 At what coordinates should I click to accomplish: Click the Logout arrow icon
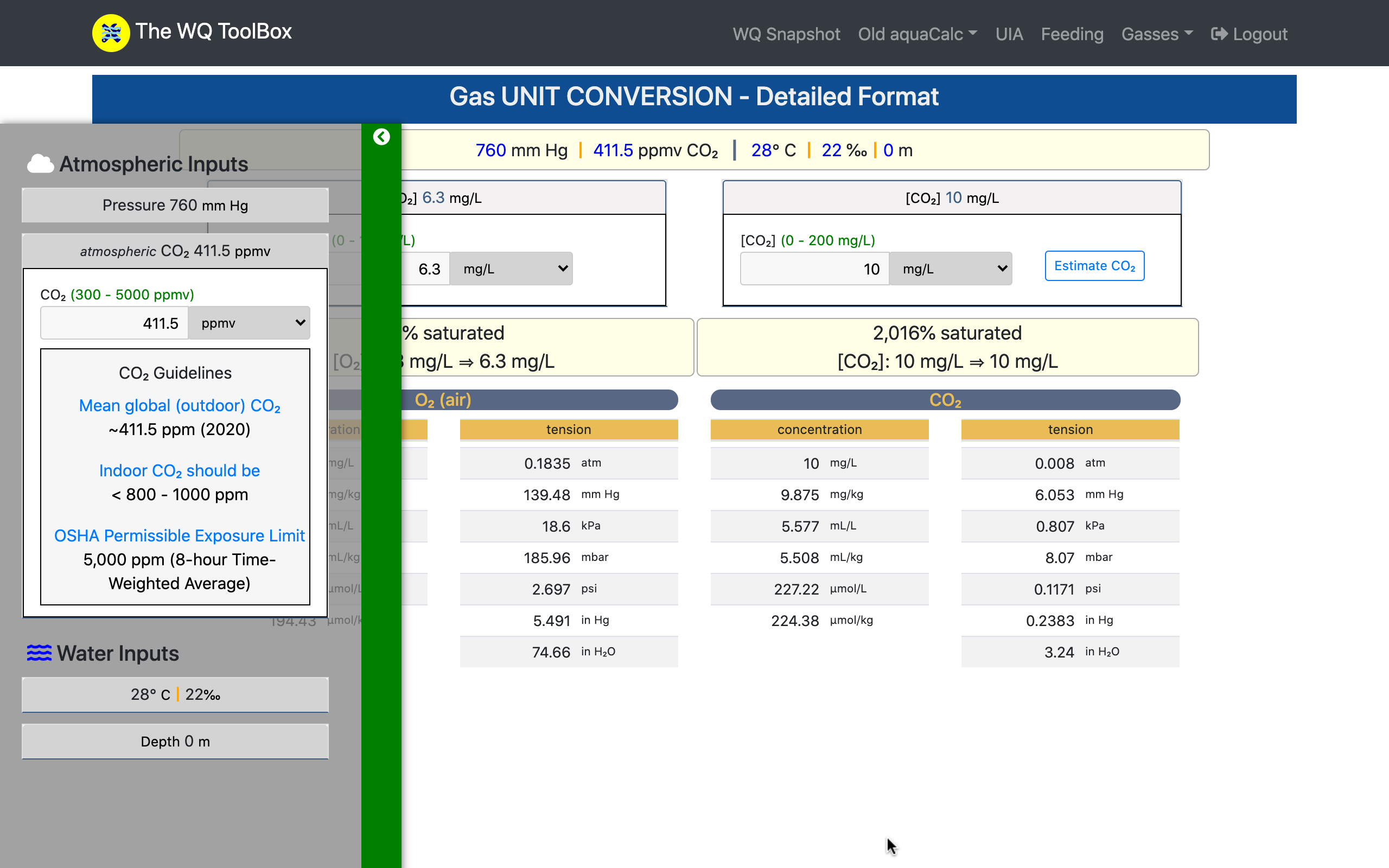(1219, 34)
